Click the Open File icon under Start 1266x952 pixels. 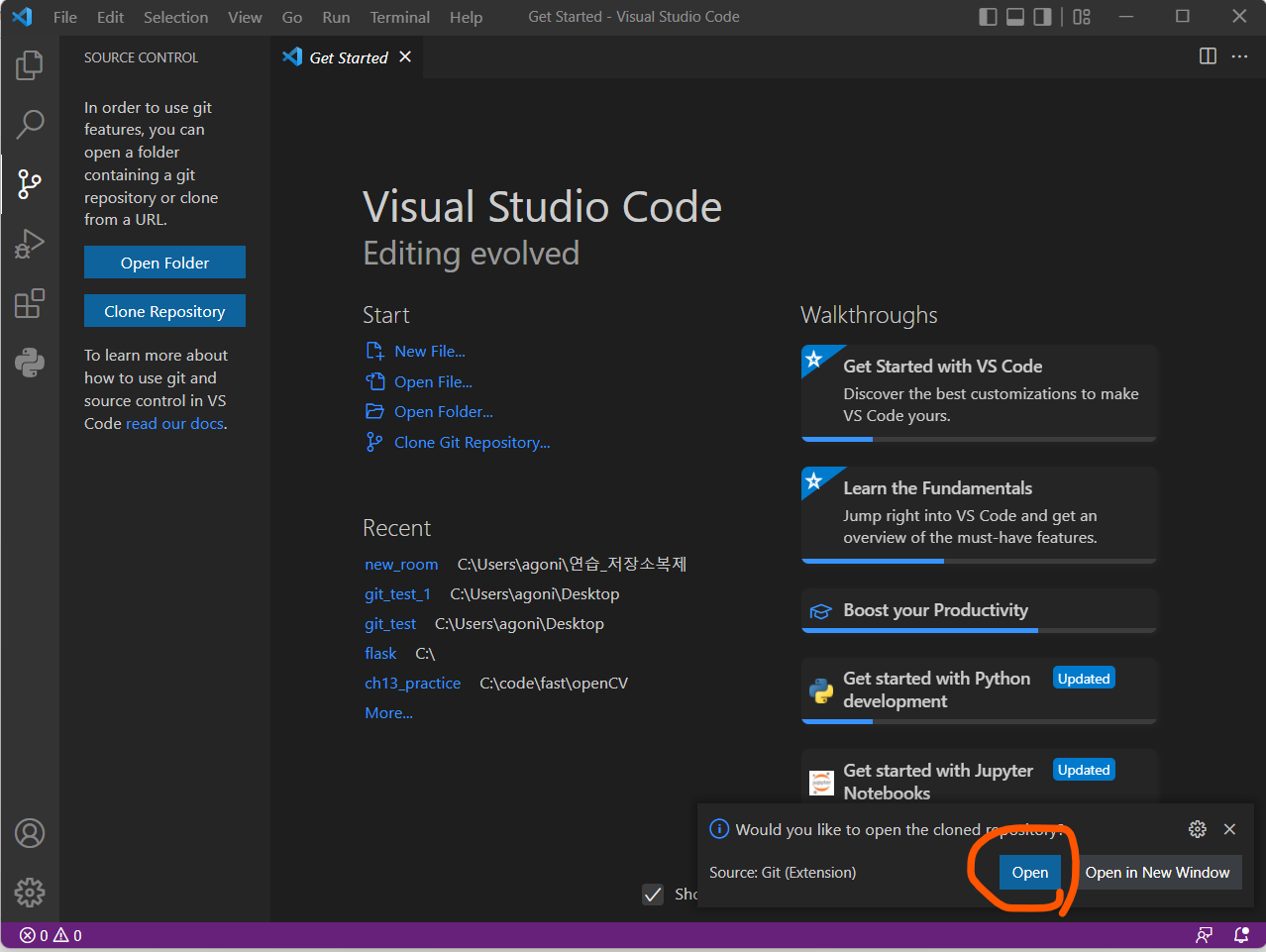pyautogui.click(x=374, y=381)
